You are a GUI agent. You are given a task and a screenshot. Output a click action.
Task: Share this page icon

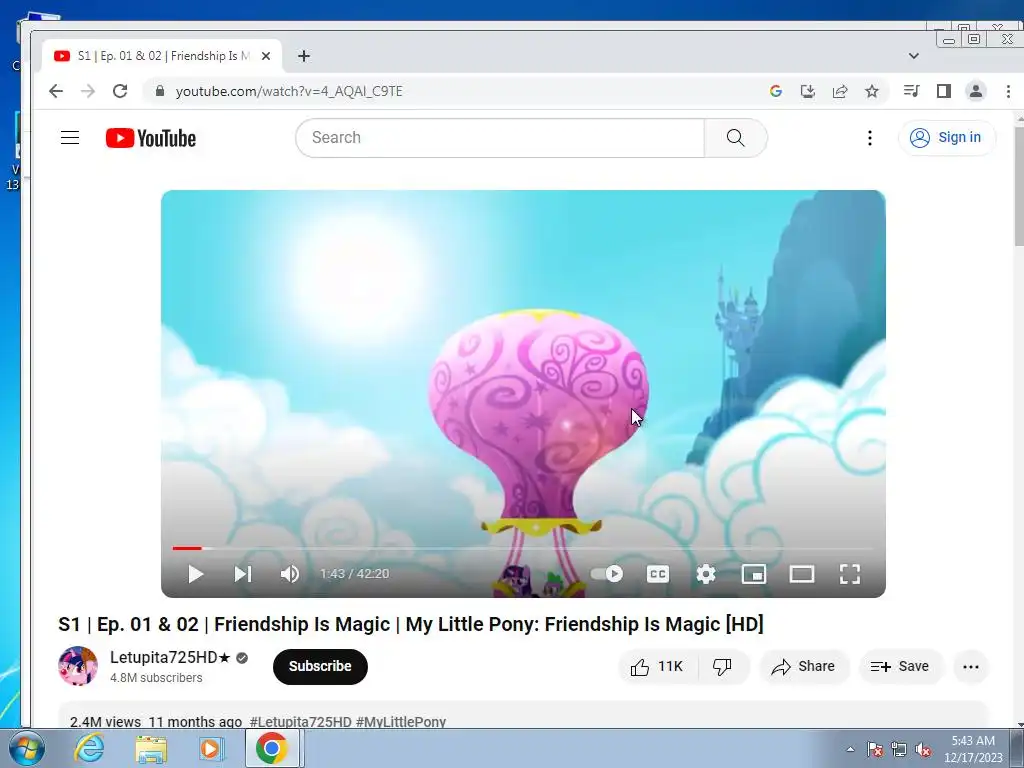840,91
